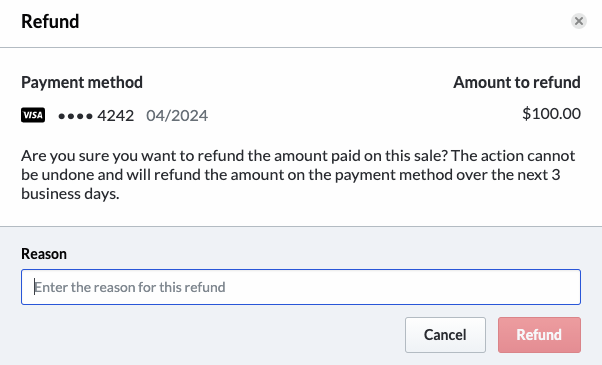
Task: Click the $100.00 refund amount
Action: (551, 114)
